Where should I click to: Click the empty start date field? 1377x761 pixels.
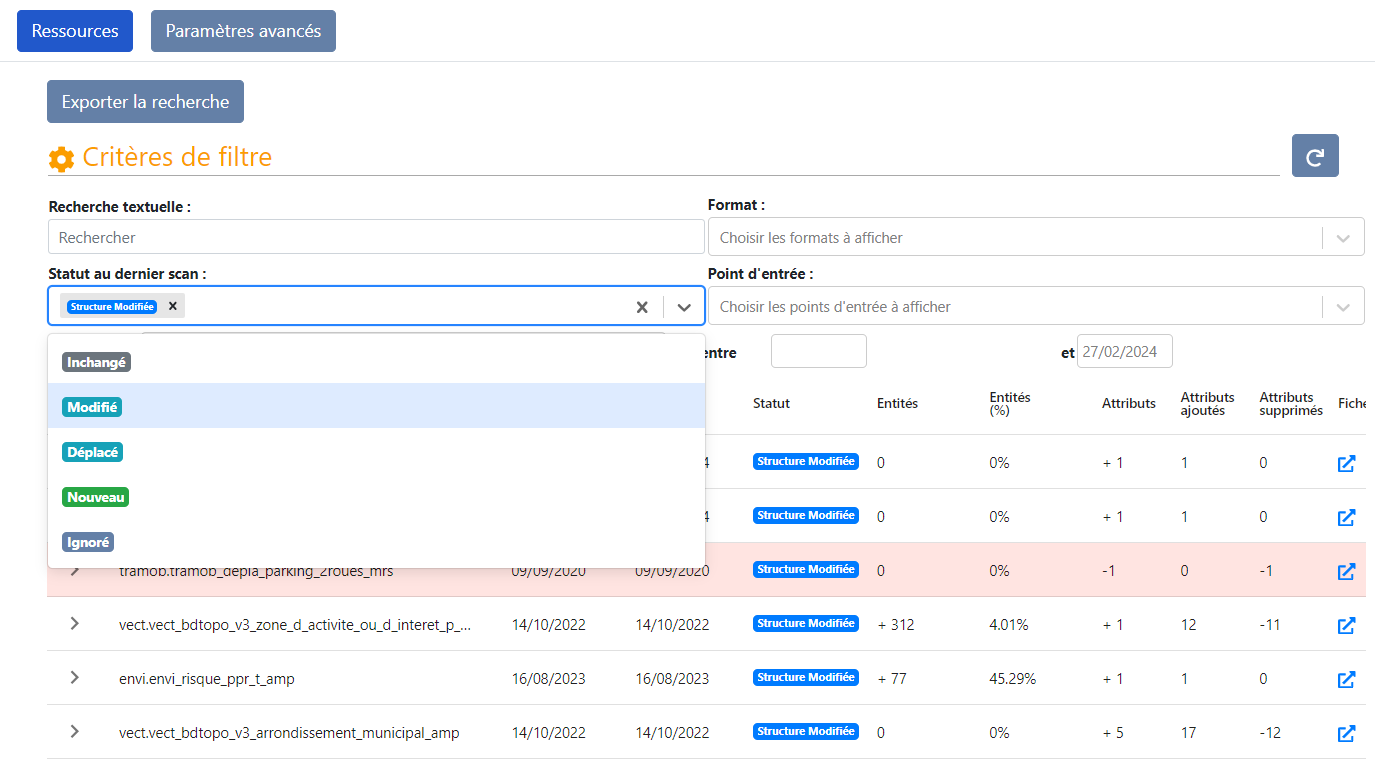pyautogui.click(x=818, y=351)
